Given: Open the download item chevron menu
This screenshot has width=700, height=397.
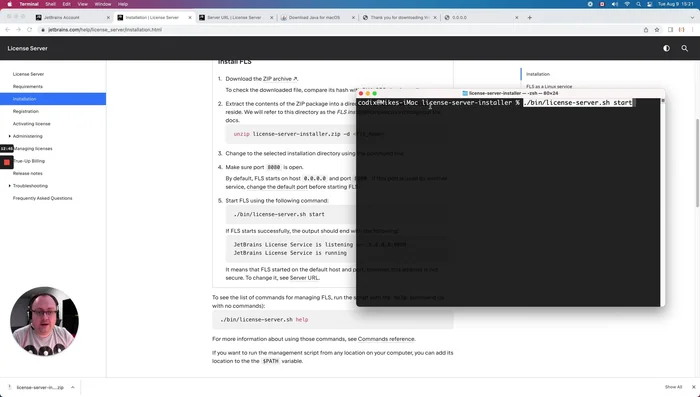Looking at the screenshot, I should (x=72, y=387).
